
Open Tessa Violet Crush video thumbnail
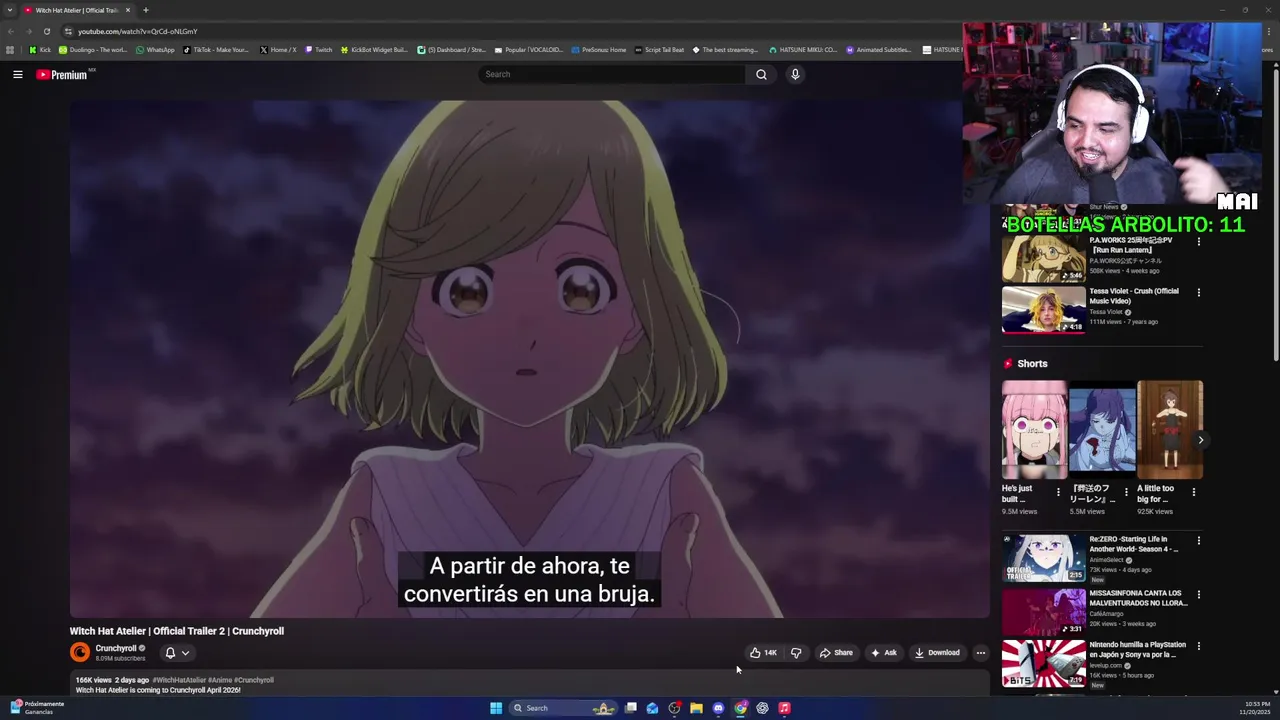coord(1043,309)
